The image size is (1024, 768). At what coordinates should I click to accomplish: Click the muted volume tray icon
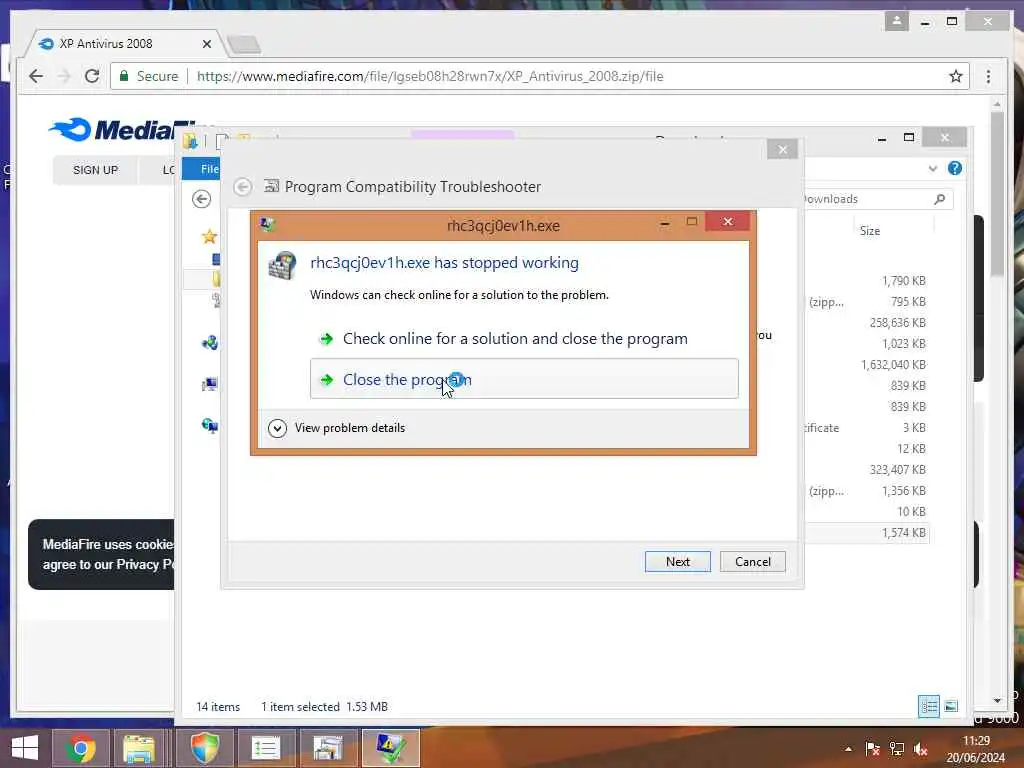click(921, 749)
